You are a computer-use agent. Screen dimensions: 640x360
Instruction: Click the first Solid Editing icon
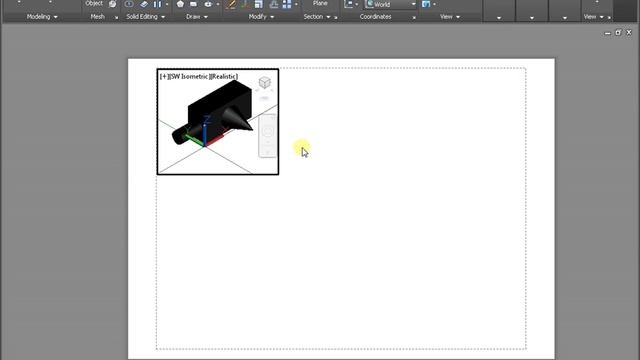point(129,4)
